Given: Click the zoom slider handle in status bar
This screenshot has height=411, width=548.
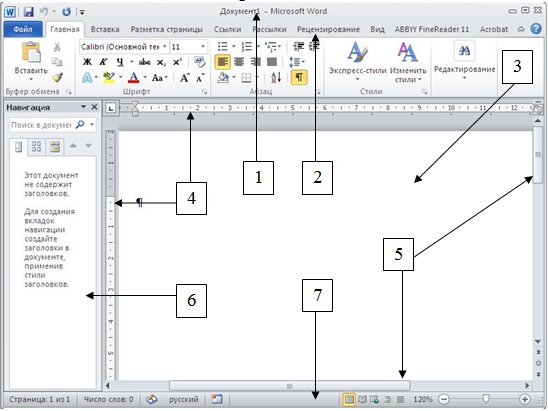Looking at the screenshot, I should (x=485, y=398).
